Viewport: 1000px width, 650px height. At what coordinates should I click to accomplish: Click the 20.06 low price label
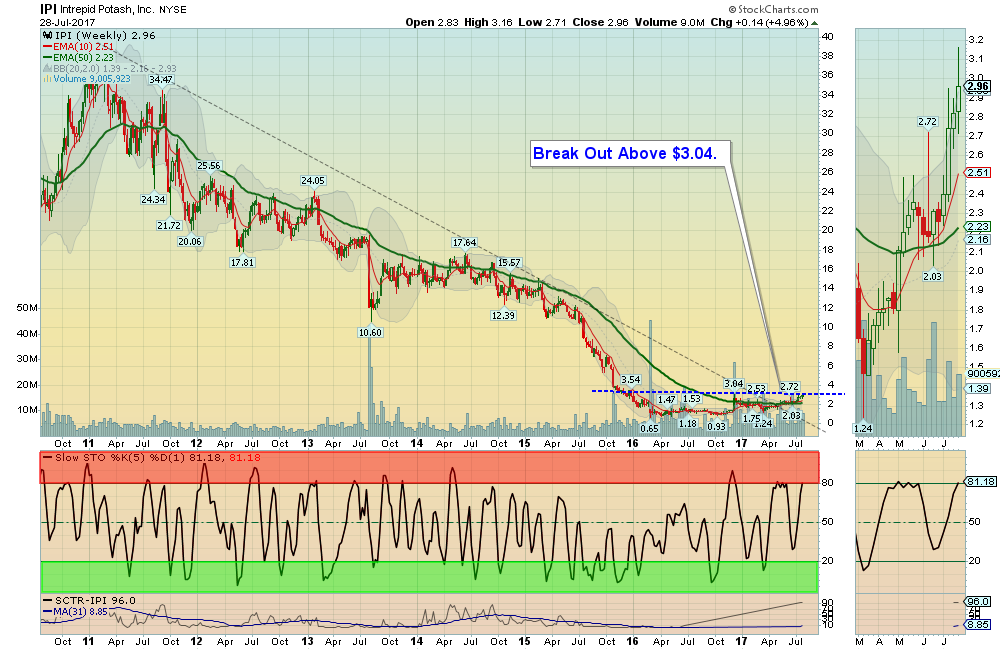tap(190, 242)
